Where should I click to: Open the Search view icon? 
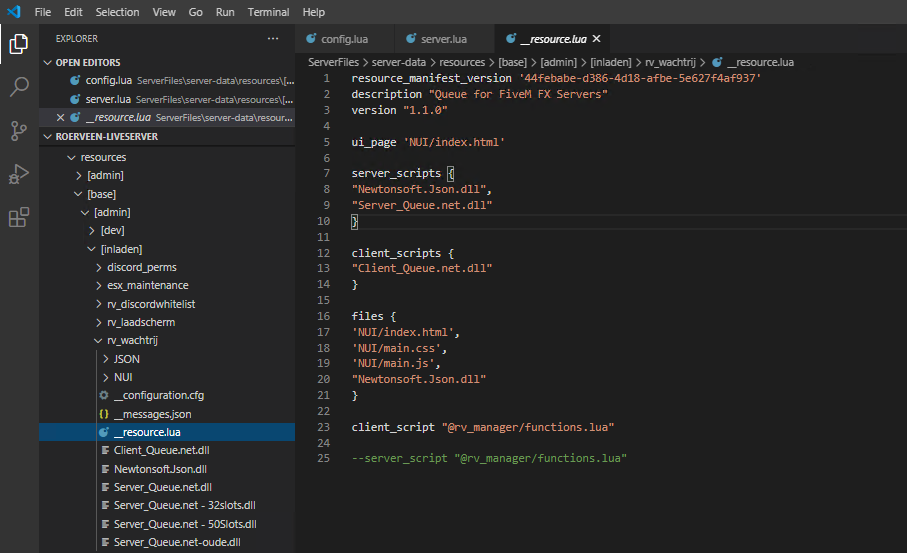(x=19, y=87)
